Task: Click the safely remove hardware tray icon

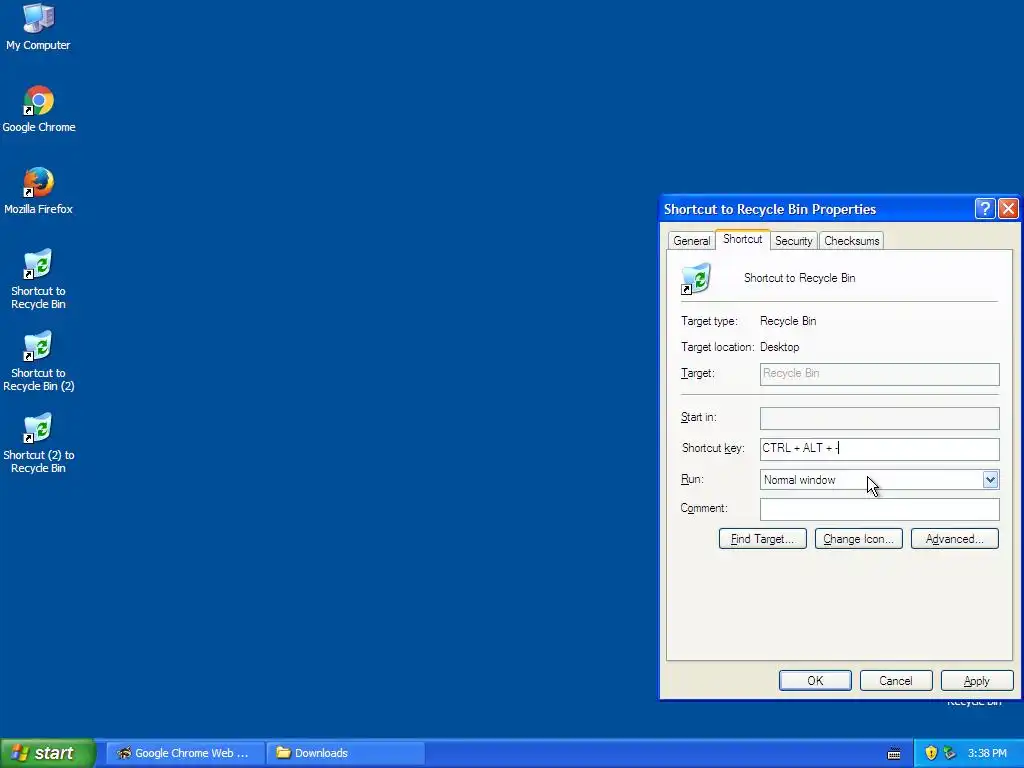Action: click(950, 753)
